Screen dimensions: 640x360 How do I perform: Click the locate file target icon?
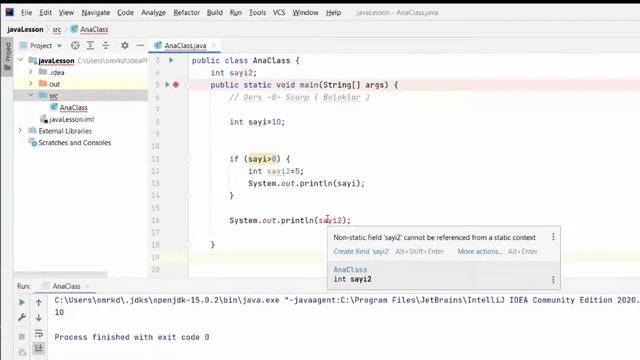click(75, 46)
